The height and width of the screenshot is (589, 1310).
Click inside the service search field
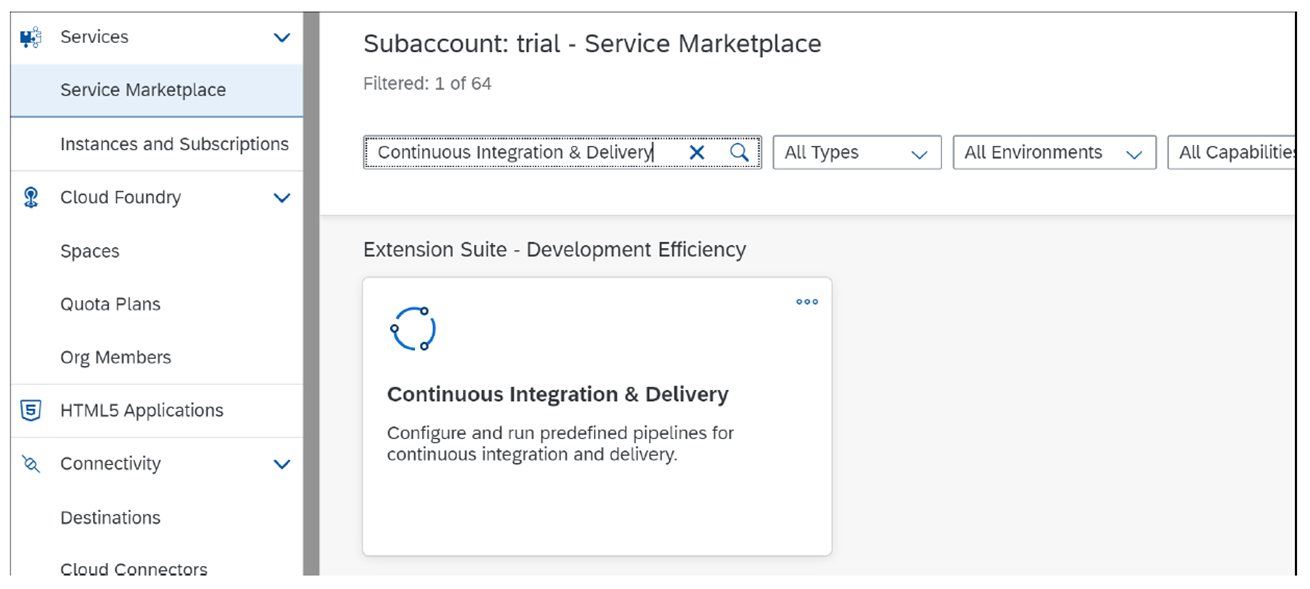(x=520, y=152)
